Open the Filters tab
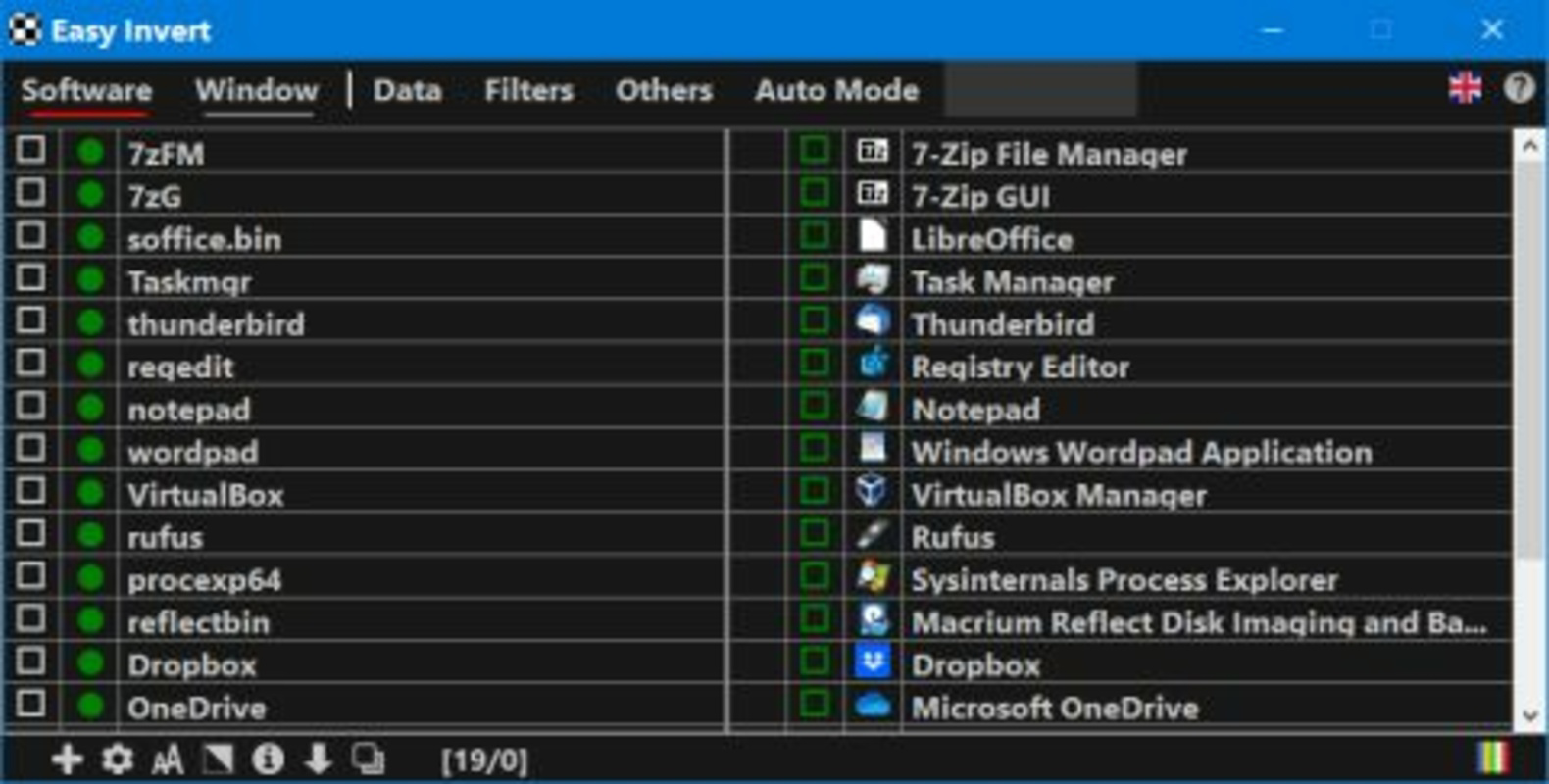The image size is (1549, 784). [x=528, y=90]
